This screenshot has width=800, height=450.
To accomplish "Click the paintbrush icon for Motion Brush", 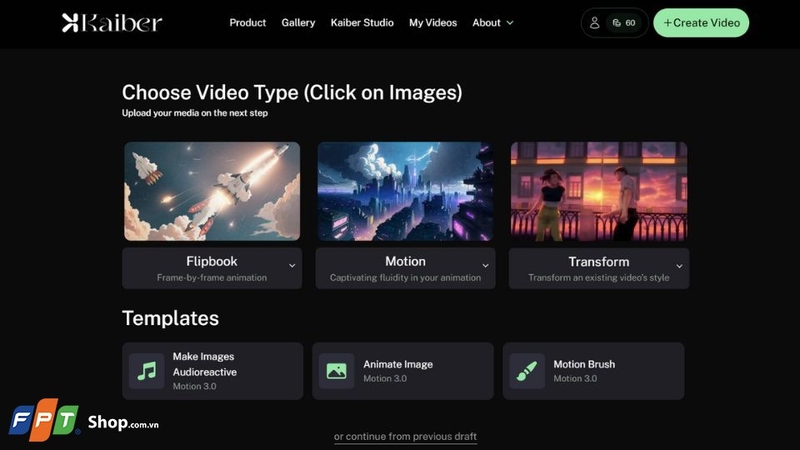I will point(527,371).
